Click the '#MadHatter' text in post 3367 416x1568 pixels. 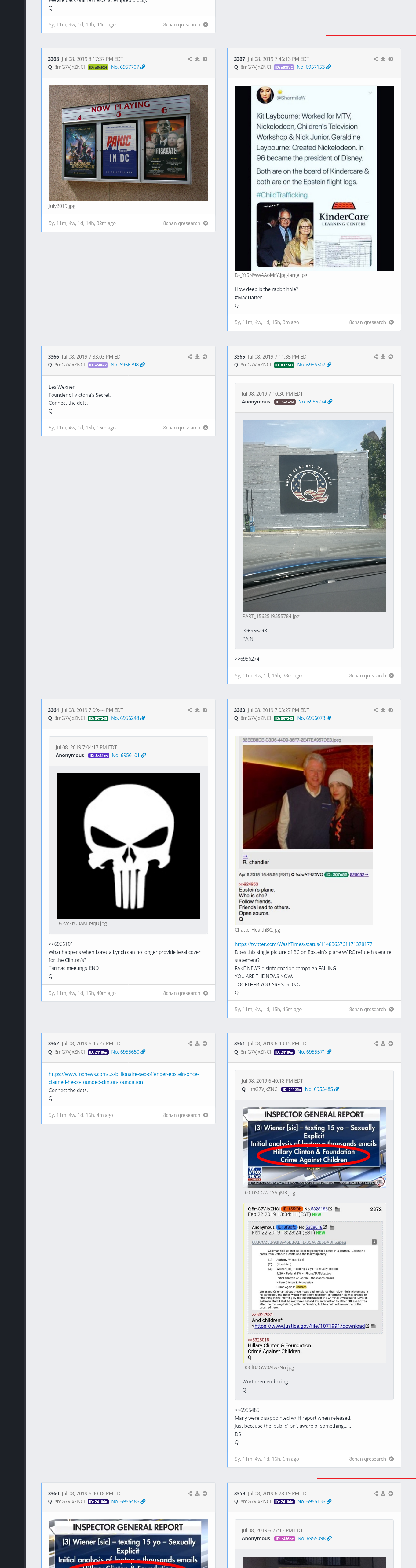248,298
